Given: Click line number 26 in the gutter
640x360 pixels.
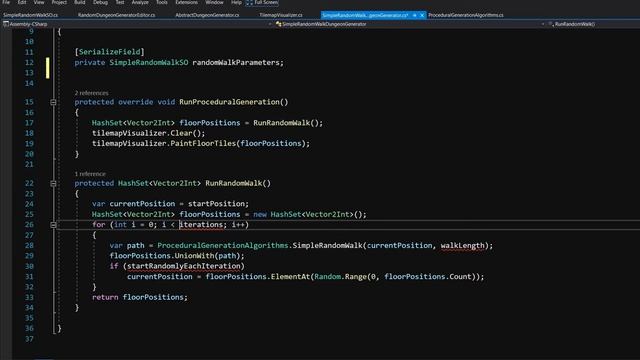Looking at the screenshot, I should point(29,225).
